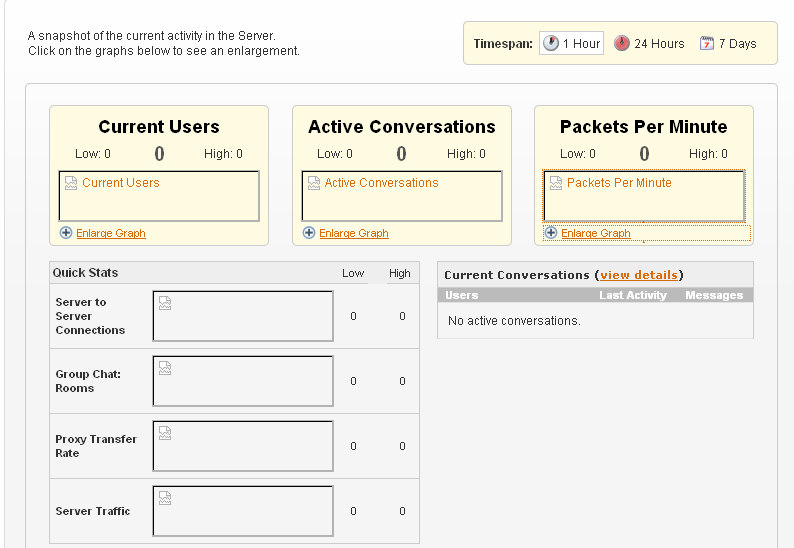This screenshot has width=794, height=548.
Task: Click plus icon under Active Conversations graph
Action: [x=309, y=233]
